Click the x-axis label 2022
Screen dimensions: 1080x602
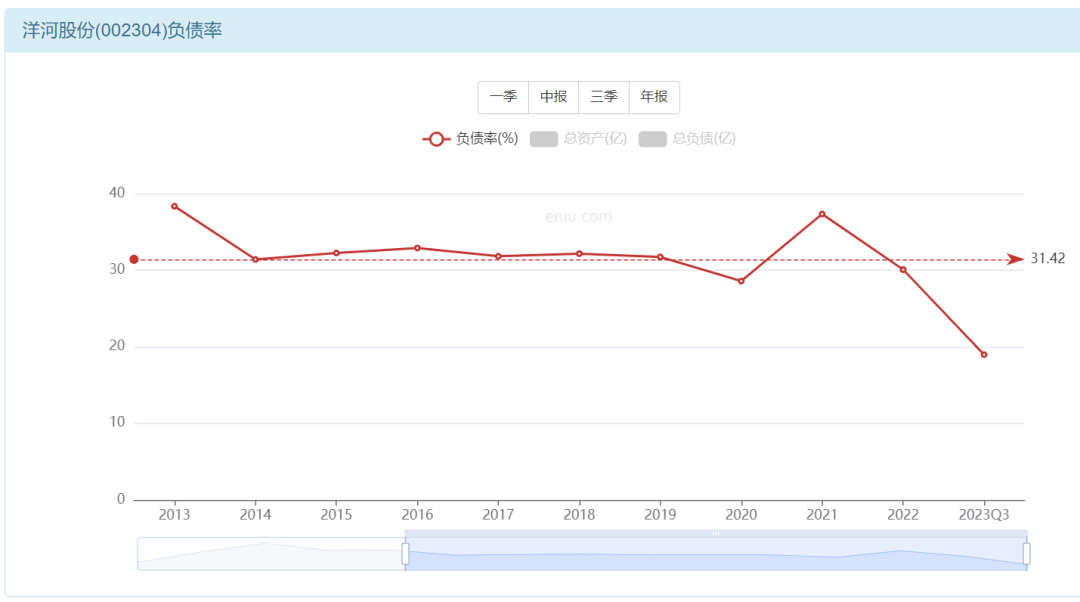pos(903,515)
